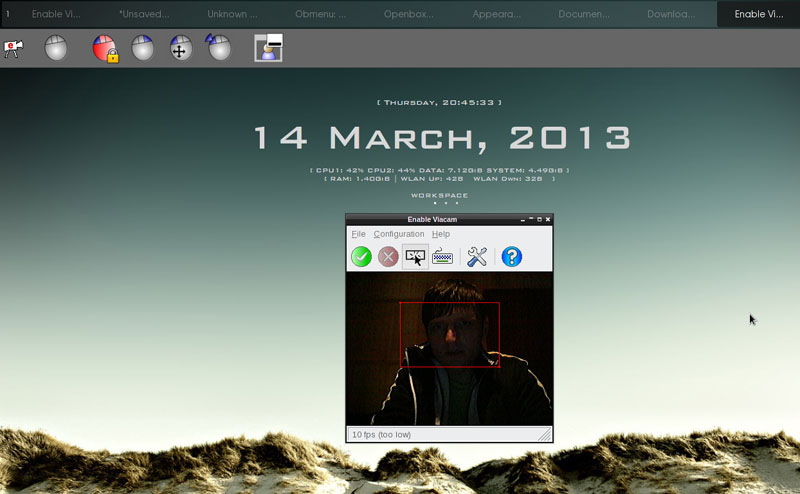Open the File menu in Enable Viacam

click(358, 234)
